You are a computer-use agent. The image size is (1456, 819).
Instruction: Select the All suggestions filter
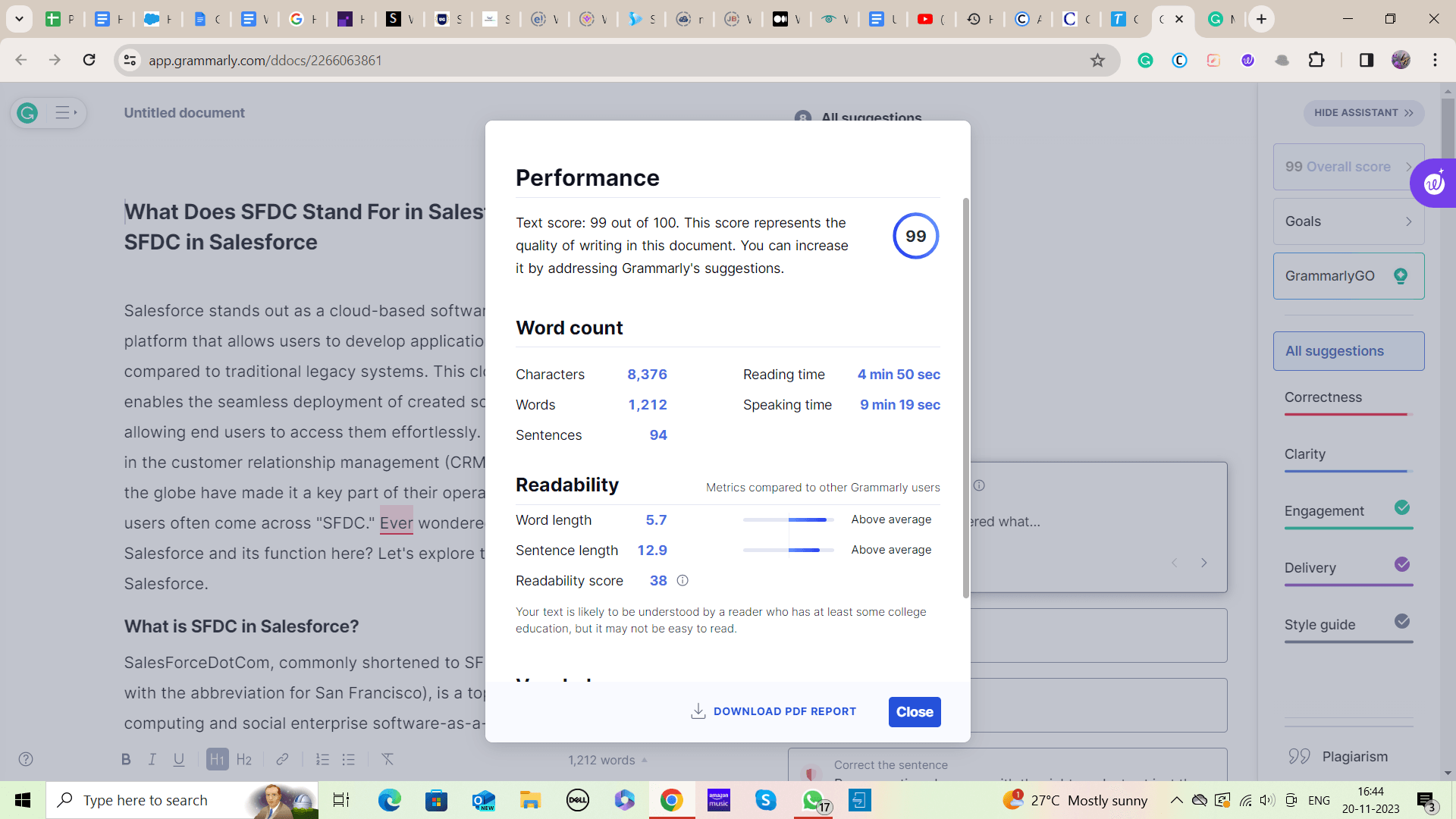pyautogui.click(x=1348, y=351)
